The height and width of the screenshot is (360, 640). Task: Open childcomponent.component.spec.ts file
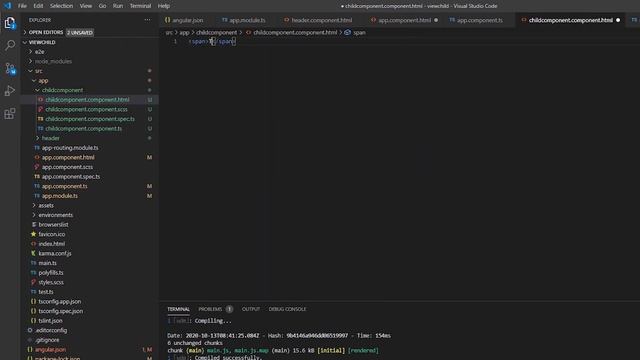click(90, 119)
